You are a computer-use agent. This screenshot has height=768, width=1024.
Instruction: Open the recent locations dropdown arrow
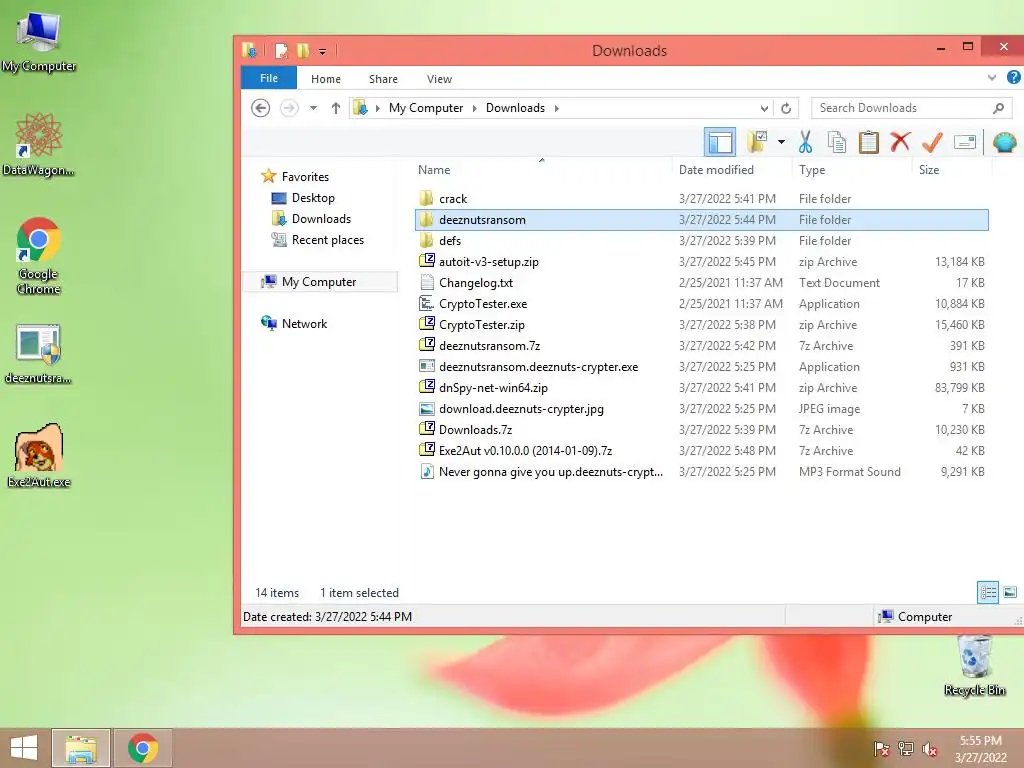coord(313,108)
